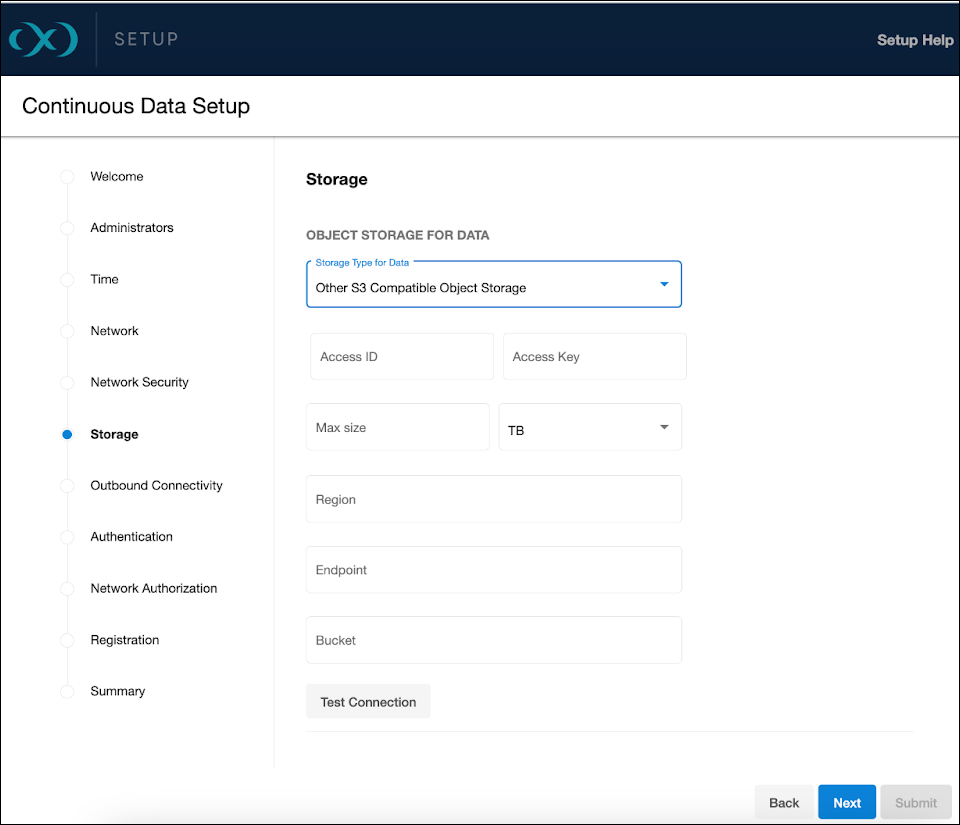Click the Summary step circle indicator
This screenshot has height=825, width=960.
tap(66, 691)
